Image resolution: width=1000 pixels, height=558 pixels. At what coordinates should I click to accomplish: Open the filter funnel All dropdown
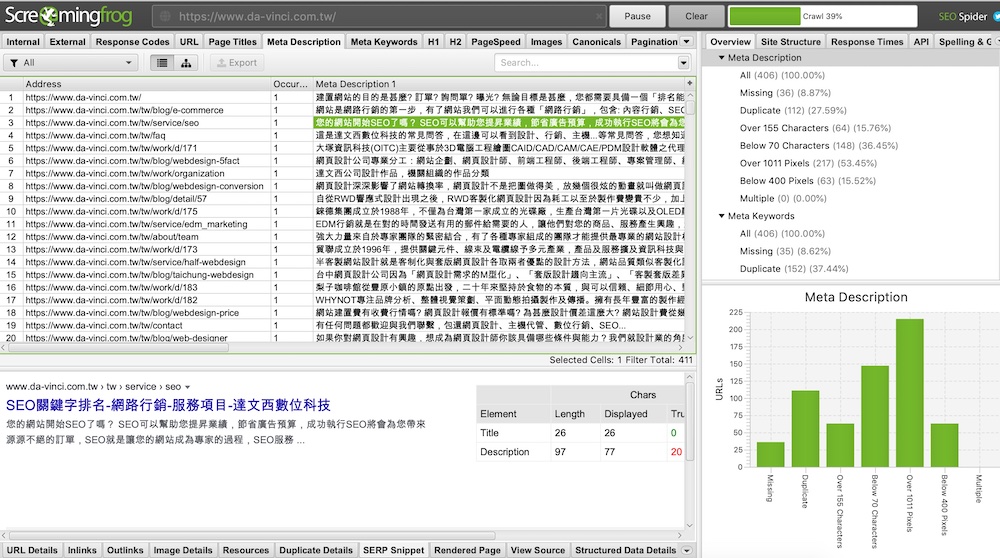pyautogui.click(x=70, y=62)
